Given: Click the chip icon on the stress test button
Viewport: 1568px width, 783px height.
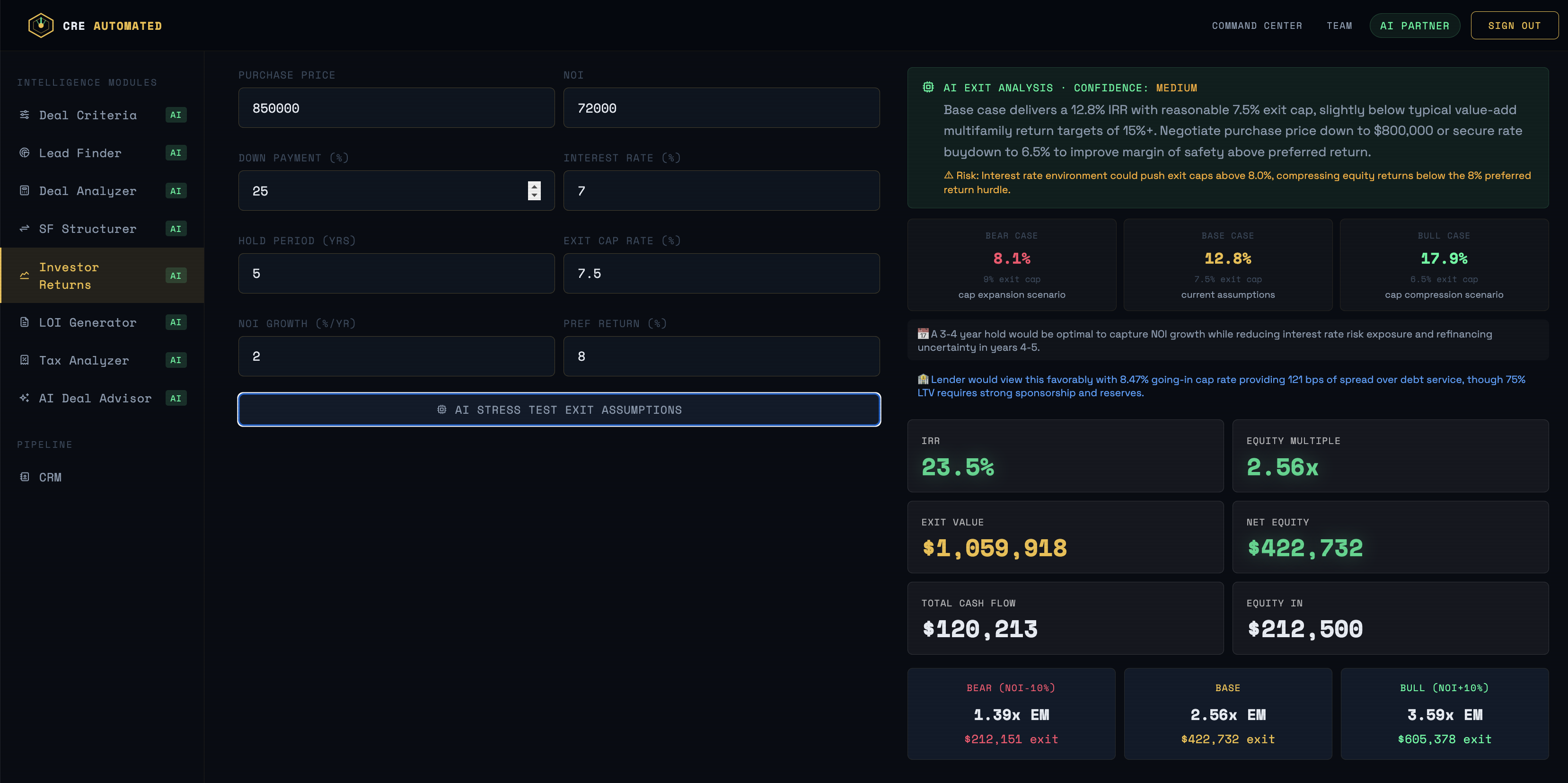Looking at the screenshot, I should pos(442,410).
